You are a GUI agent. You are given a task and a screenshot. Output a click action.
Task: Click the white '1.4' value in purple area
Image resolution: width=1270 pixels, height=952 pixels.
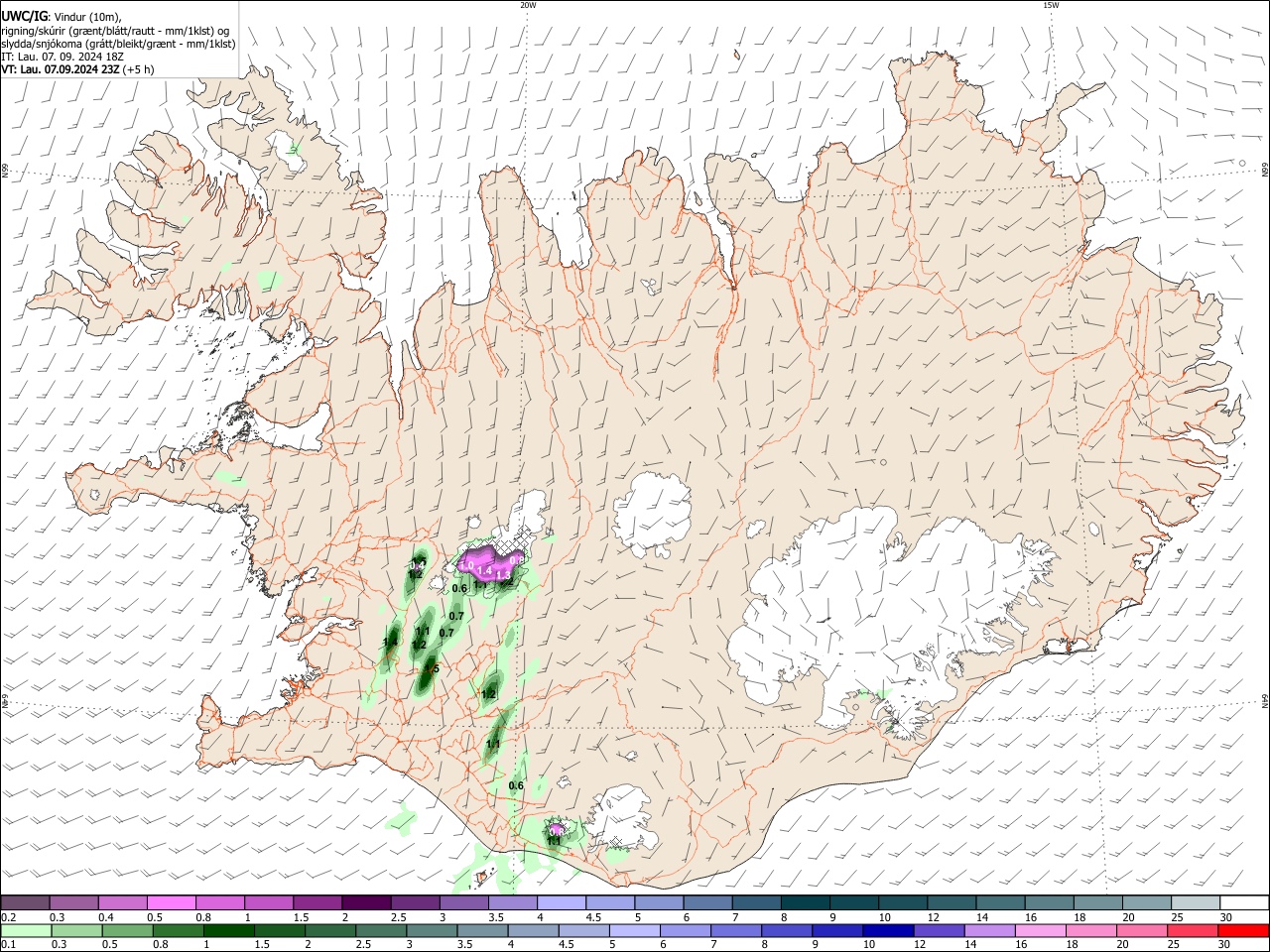[484, 570]
